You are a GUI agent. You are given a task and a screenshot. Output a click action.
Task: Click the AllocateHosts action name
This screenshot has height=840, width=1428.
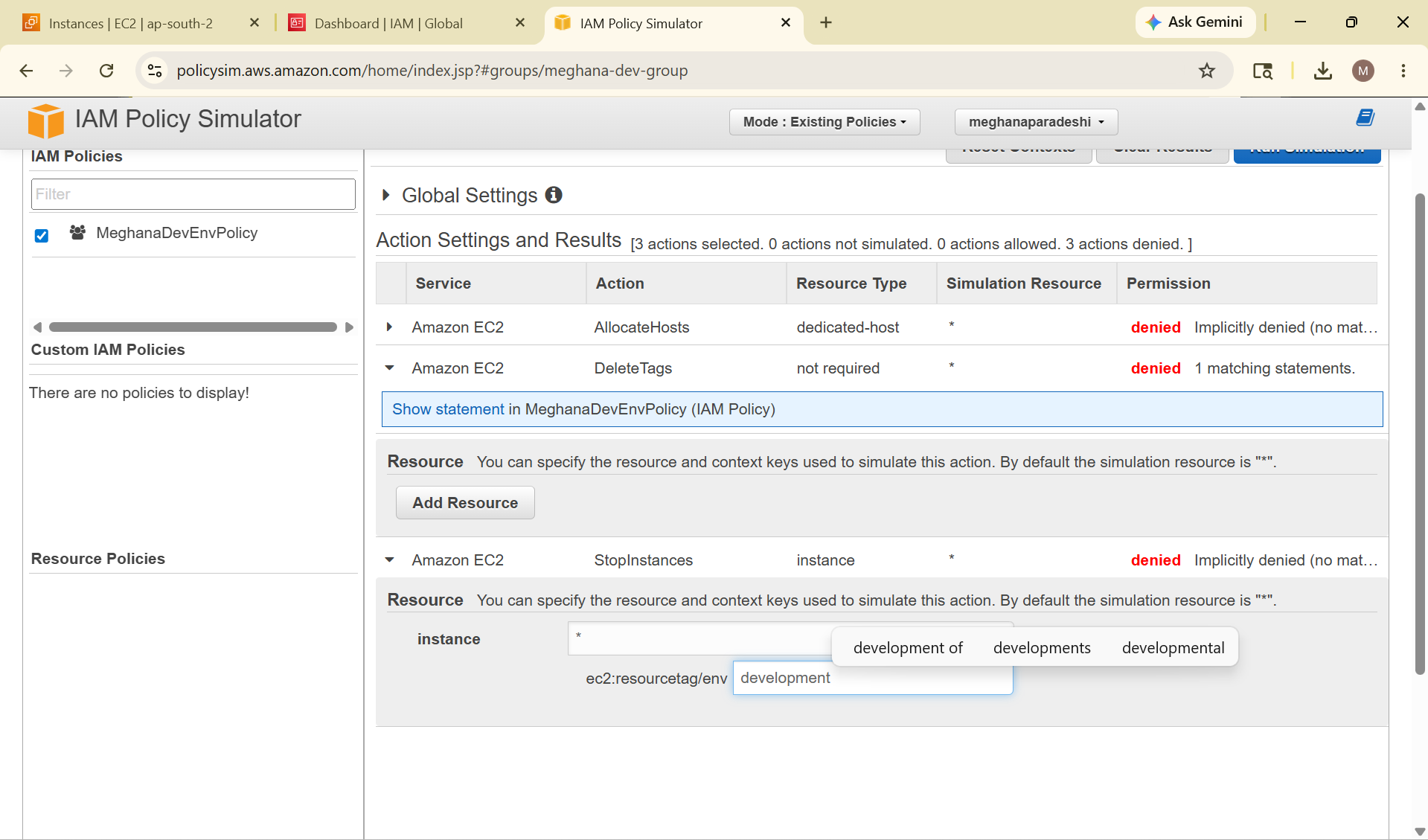tap(641, 327)
